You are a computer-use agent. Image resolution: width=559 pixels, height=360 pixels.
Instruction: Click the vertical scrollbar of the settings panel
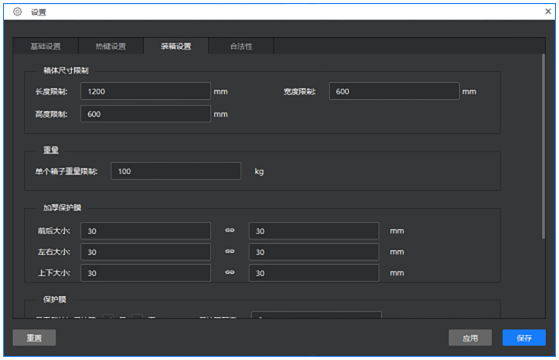coord(543,146)
